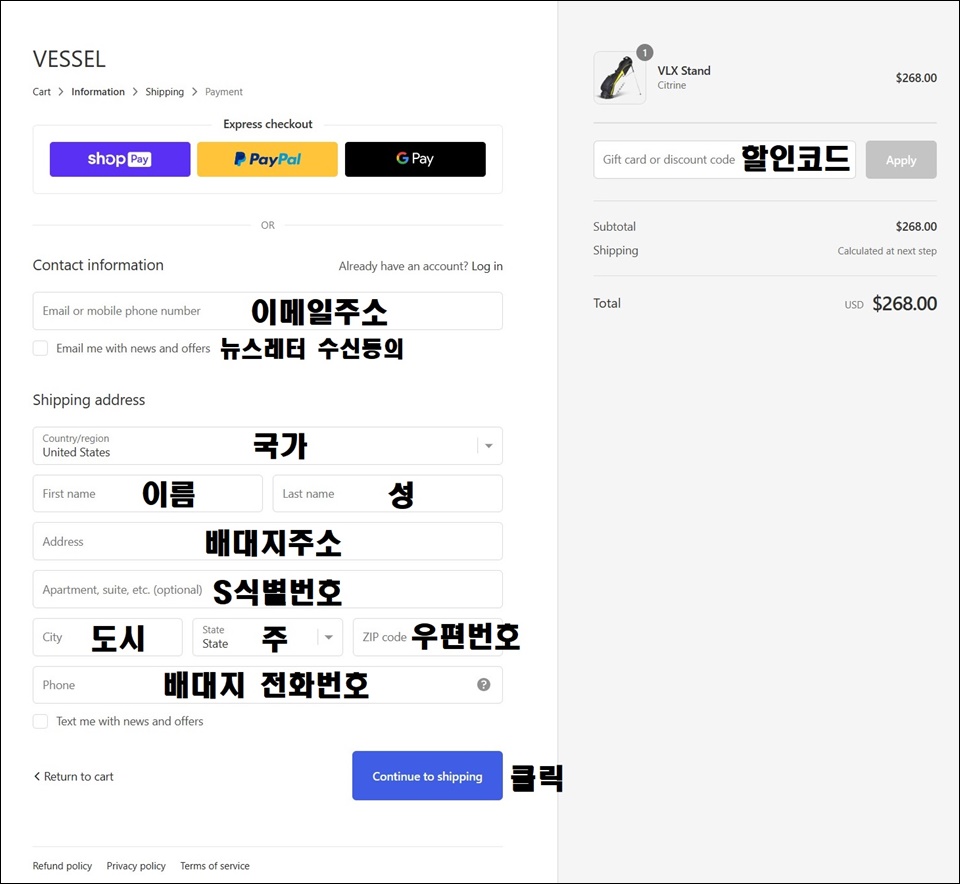Click the VLX Stand product name

684,70
